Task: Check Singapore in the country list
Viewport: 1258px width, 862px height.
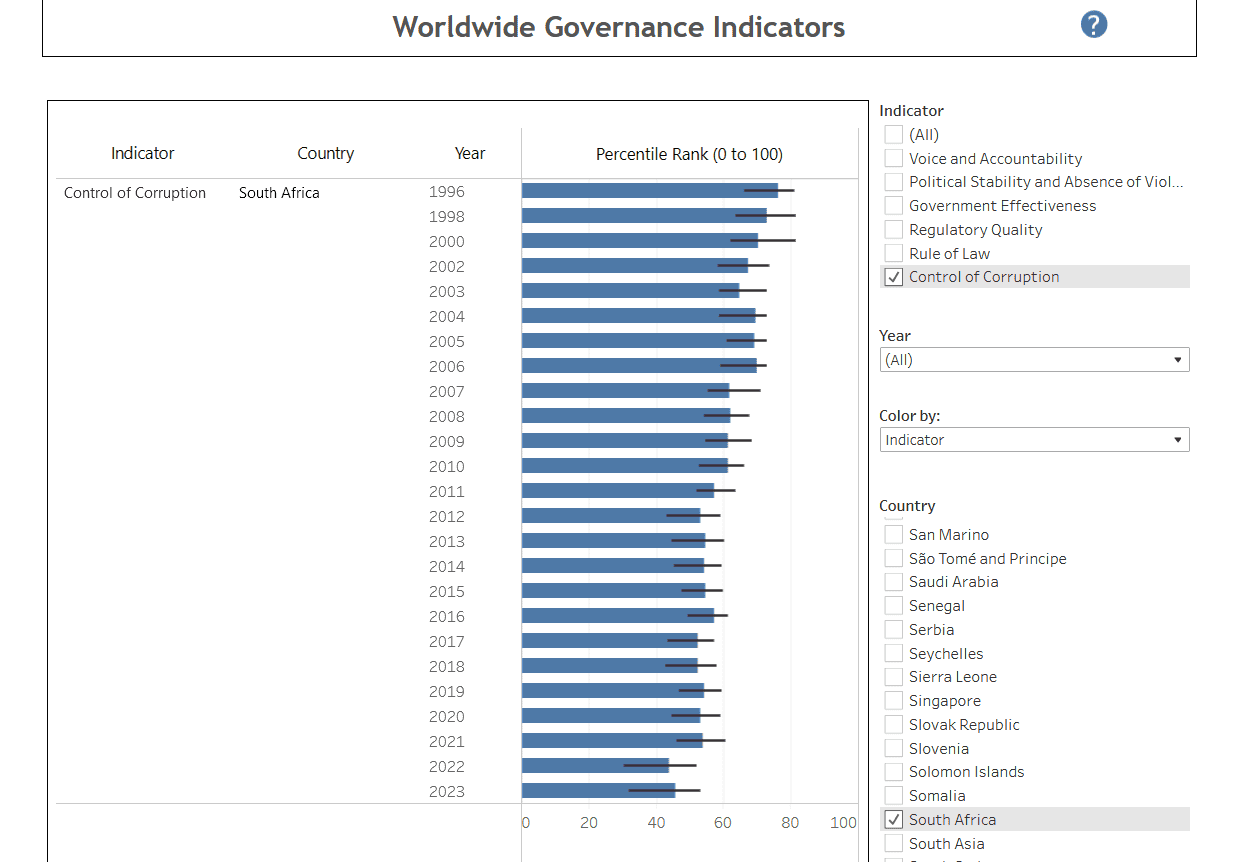Action: point(894,701)
